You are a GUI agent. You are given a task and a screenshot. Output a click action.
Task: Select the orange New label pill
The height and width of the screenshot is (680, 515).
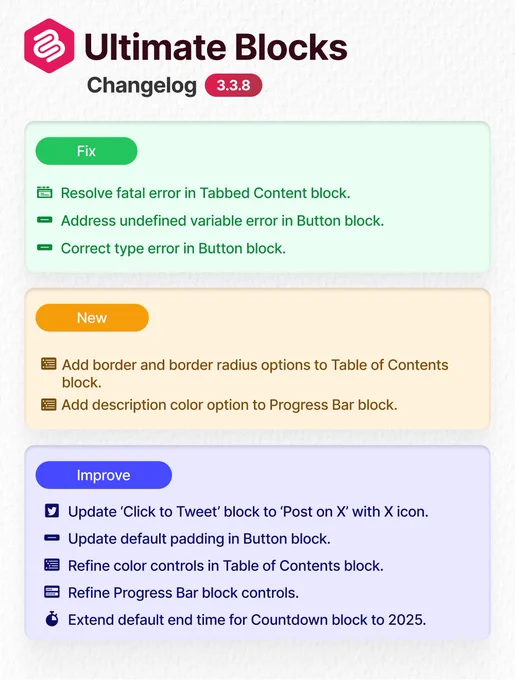[x=92, y=317]
